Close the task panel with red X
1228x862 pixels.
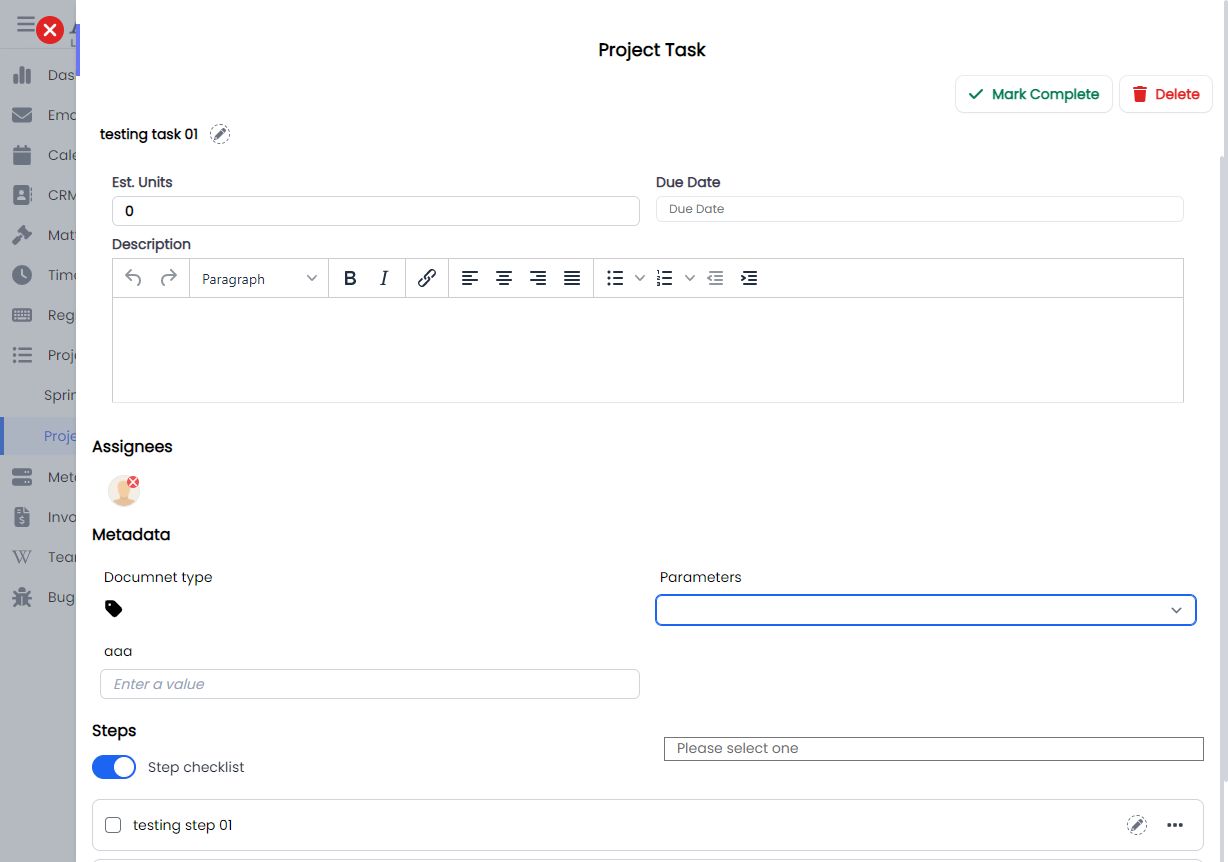pyautogui.click(x=50, y=30)
